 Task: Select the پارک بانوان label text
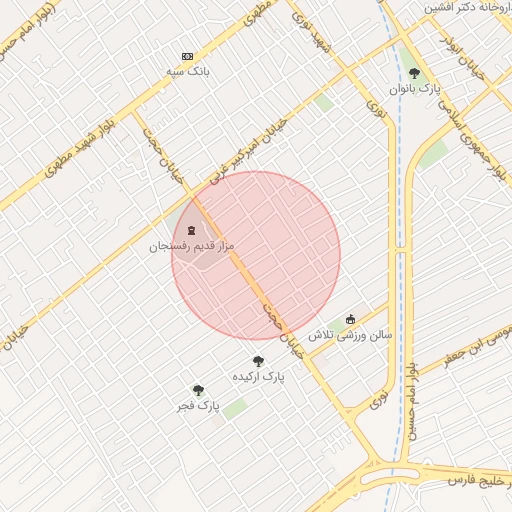click(415, 89)
